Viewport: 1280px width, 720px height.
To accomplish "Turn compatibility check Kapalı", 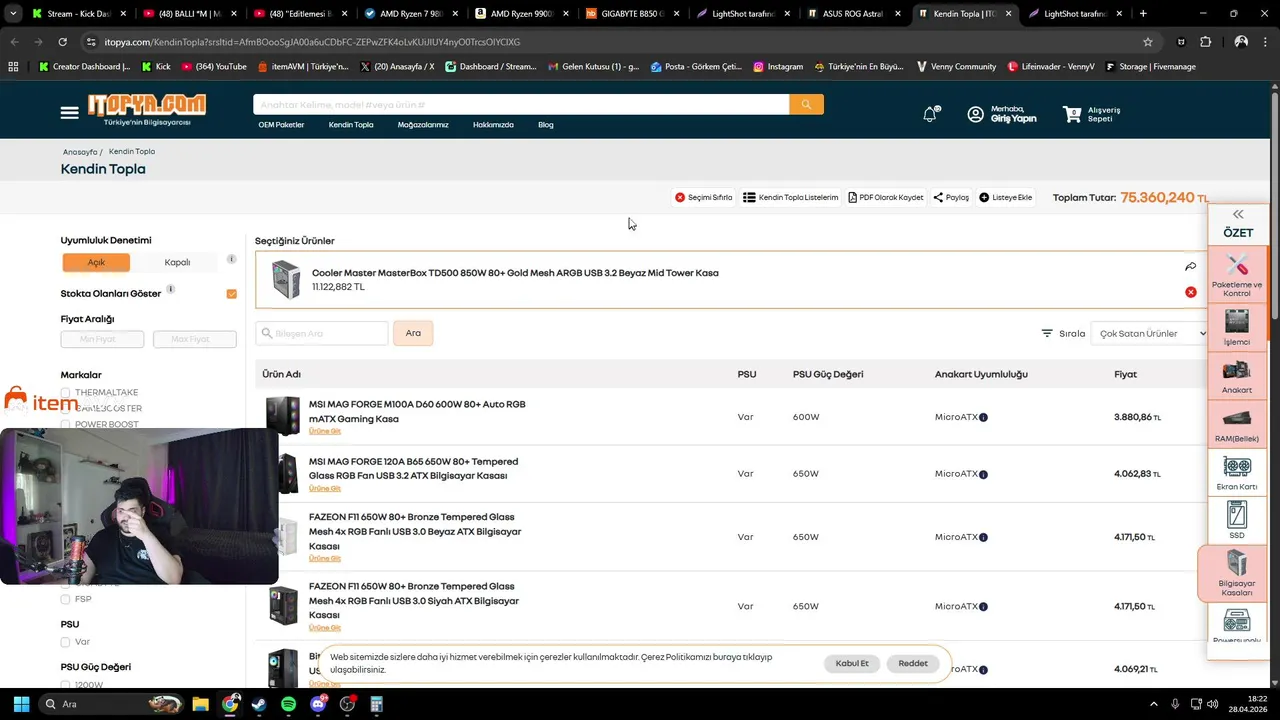I will point(177,262).
